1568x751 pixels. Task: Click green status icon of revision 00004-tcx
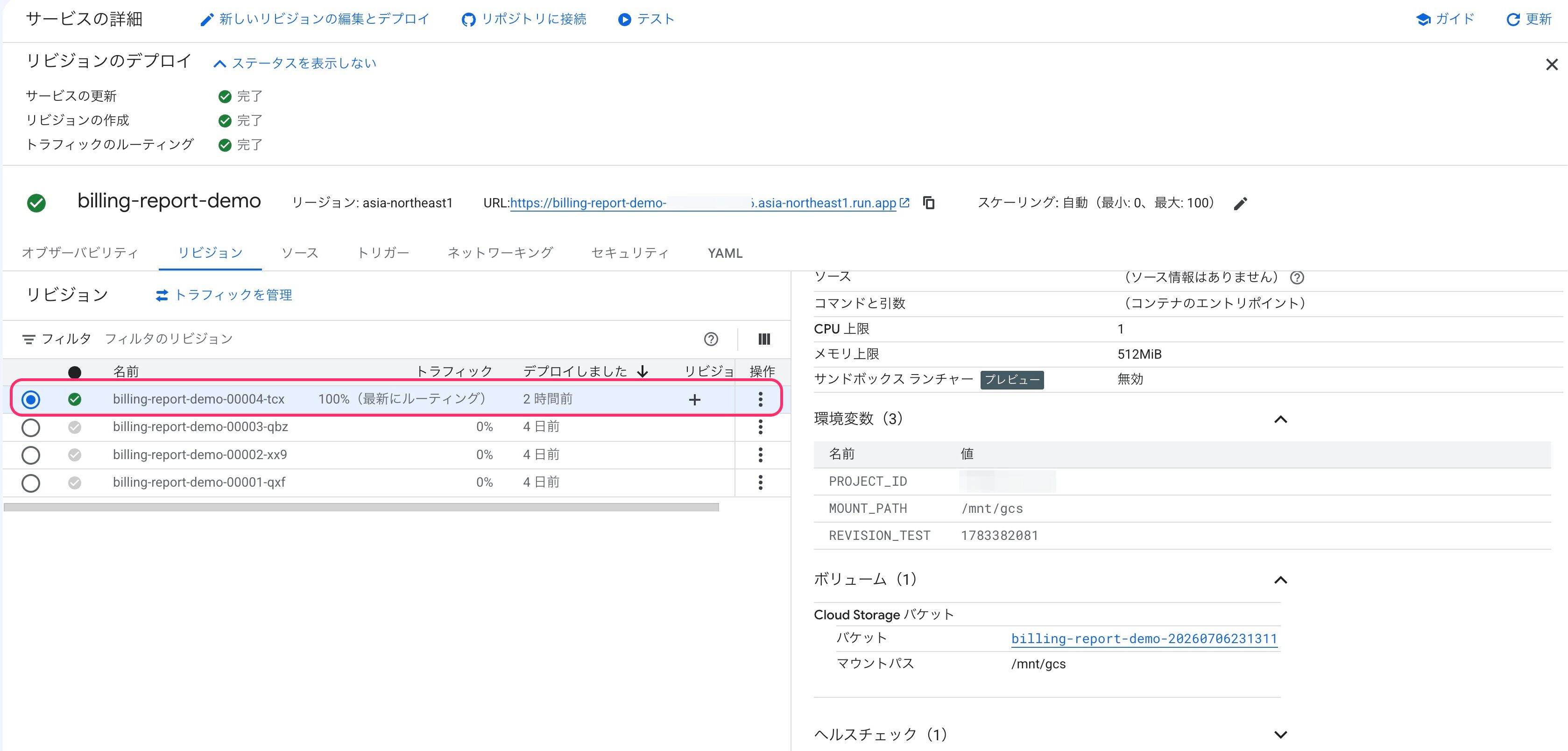point(75,399)
